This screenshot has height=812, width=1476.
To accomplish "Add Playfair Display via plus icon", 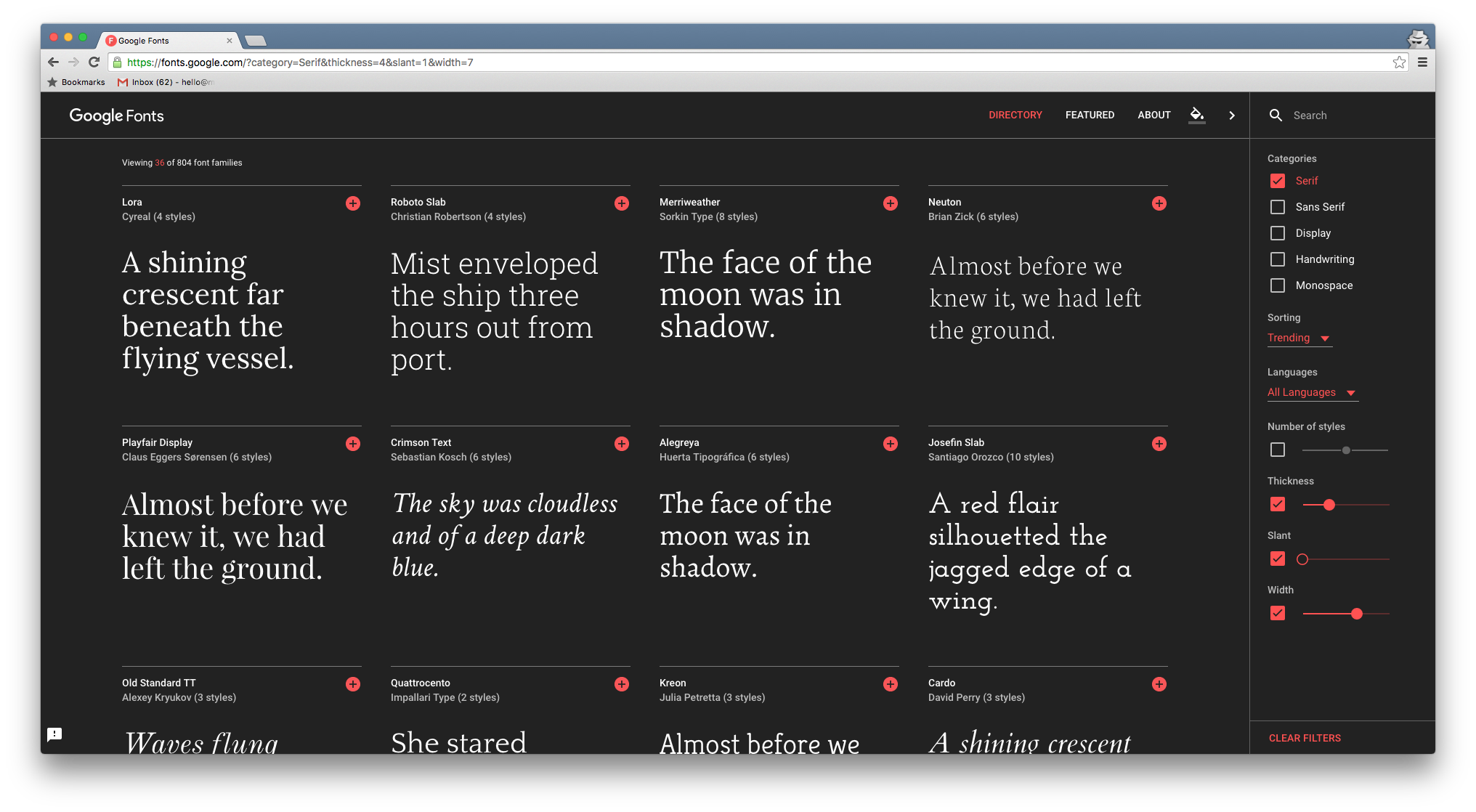I will pyautogui.click(x=353, y=444).
